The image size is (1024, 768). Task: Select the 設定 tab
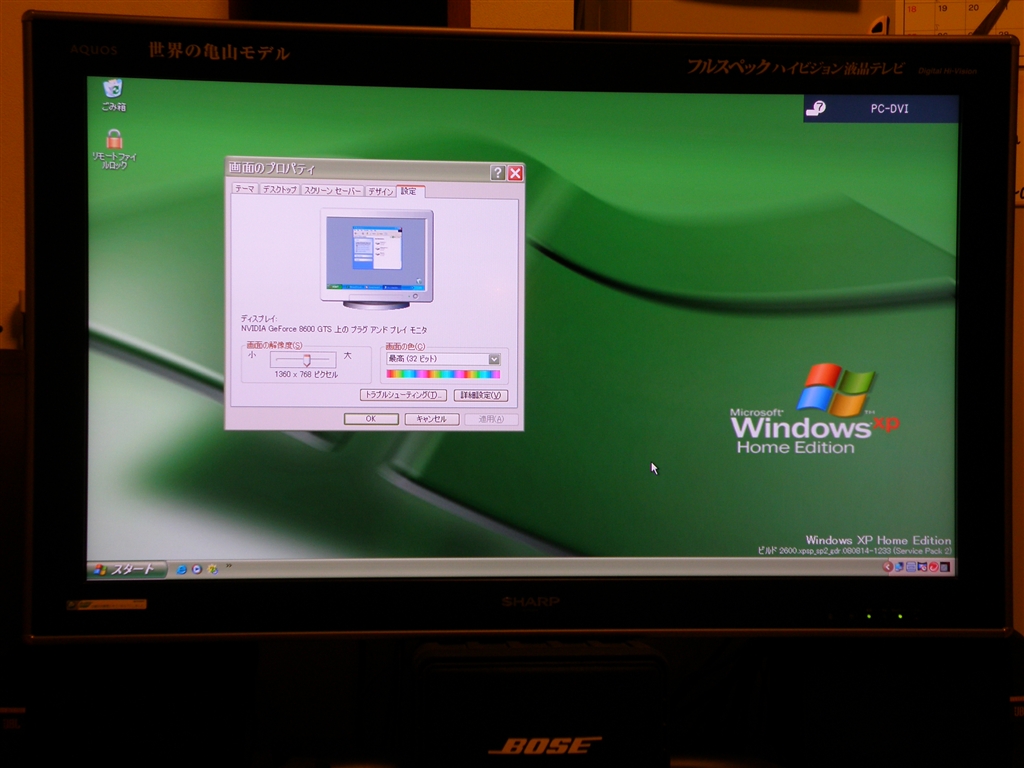pyautogui.click(x=409, y=191)
